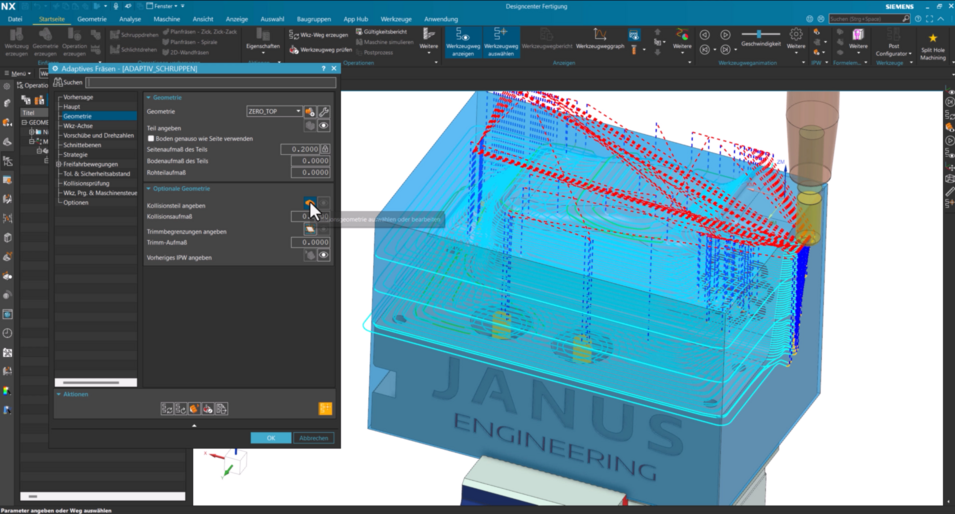955x514 pixels.
Task: Select Strategie in the dialog tree
Action: [x=76, y=155]
